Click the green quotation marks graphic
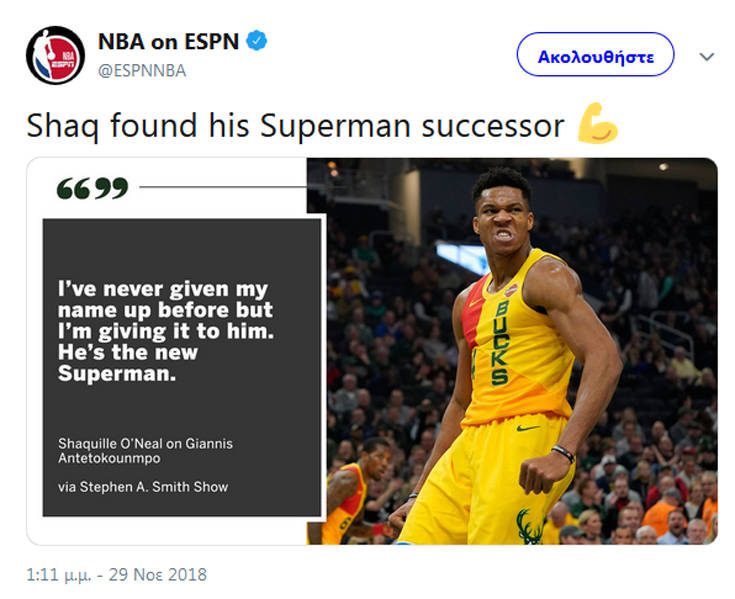This screenshot has width=735, height=599. [x=92, y=188]
